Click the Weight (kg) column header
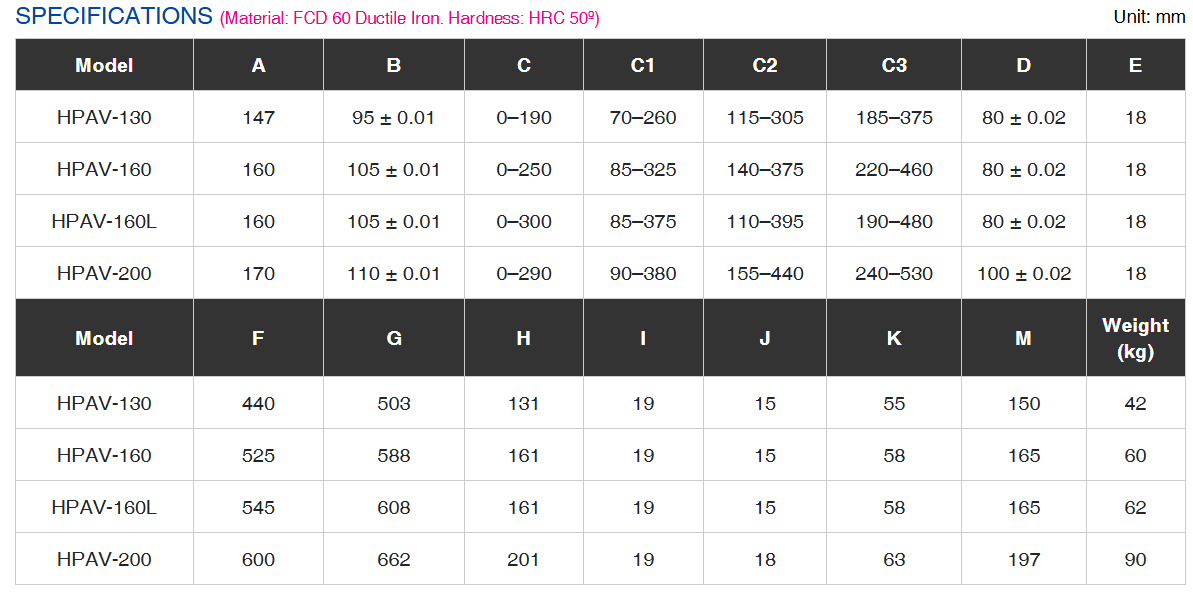Image resolution: width=1193 pixels, height=598 pixels. tap(1135, 338)
